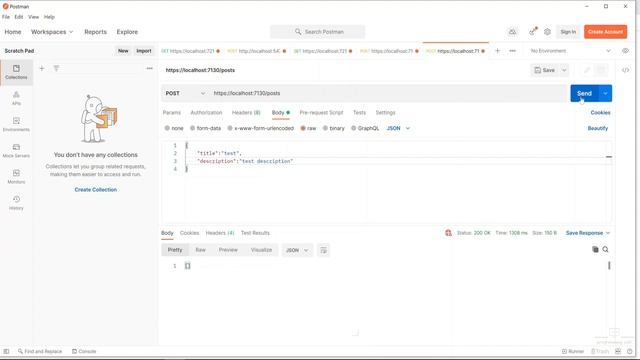Click the filter icon in the collections panel
The height and width of the screenshot is (360, 640).
56,68
